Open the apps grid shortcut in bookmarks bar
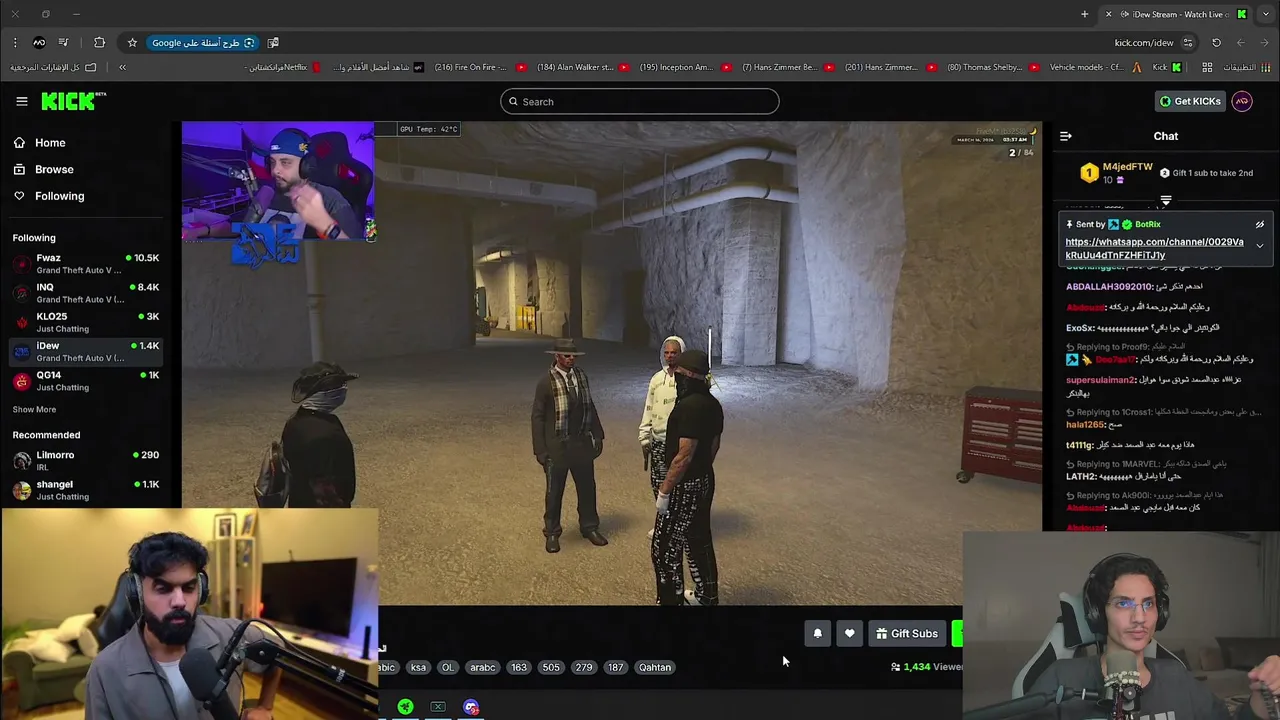This screenshot has height=720, width=1280. (1207, 67)
